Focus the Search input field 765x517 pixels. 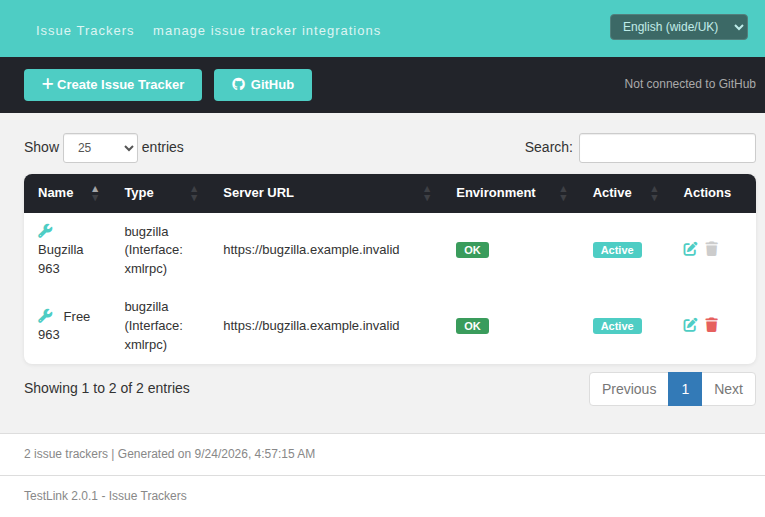pyautogui.click(x=667, y=148)
